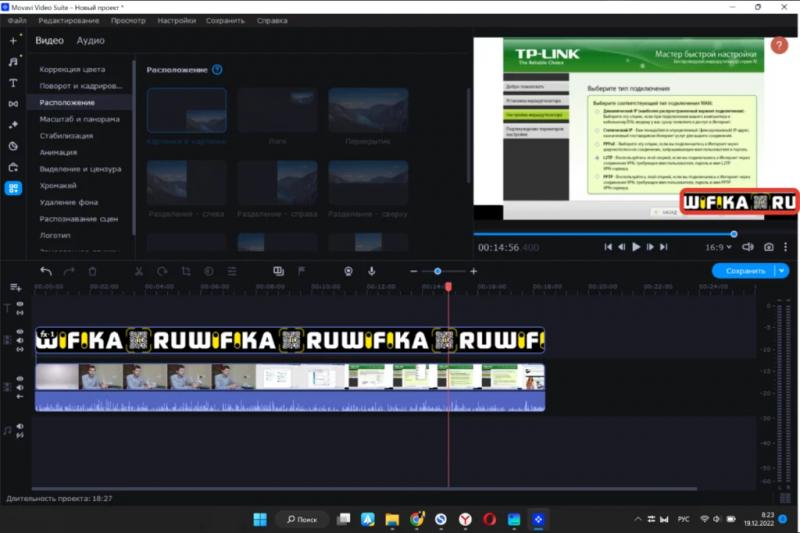Select Хромакей in the tools list
This screenshot has height=533, width=800.
click(58, 185)
